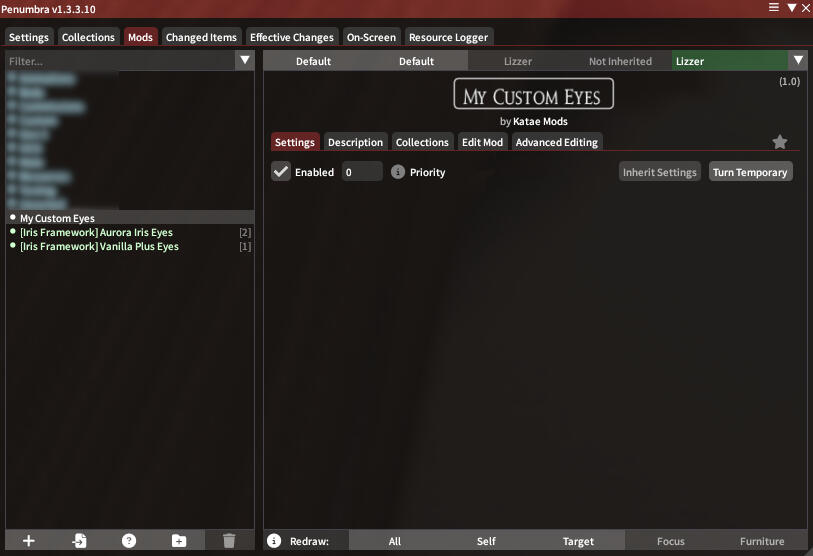Click the Priority number input field

[x=362, y=172]
